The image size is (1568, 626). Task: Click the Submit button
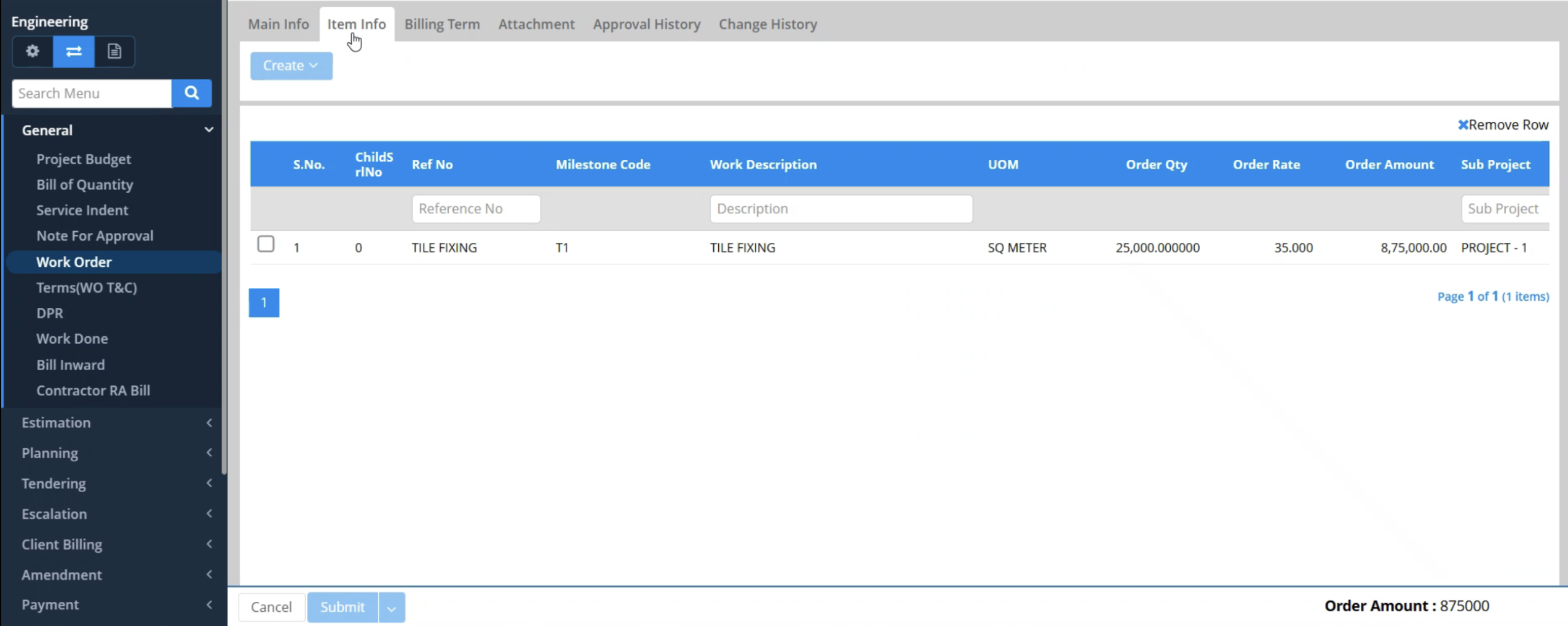pyautogui.click(x=343, y=608)
